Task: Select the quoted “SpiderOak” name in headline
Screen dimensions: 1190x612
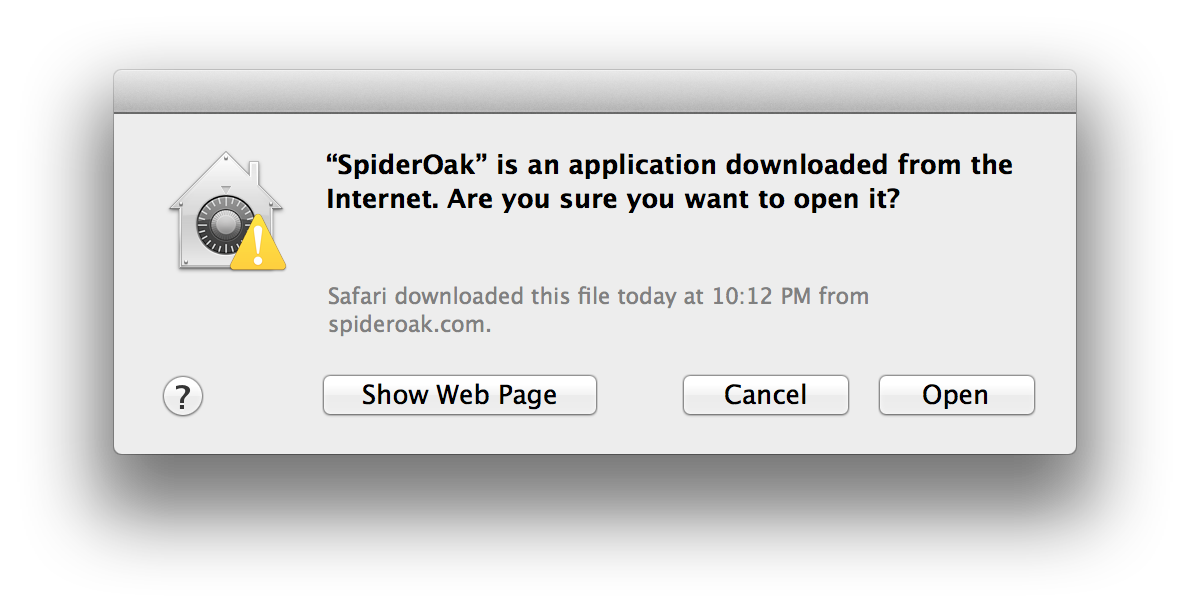Action: coord(406,165)
